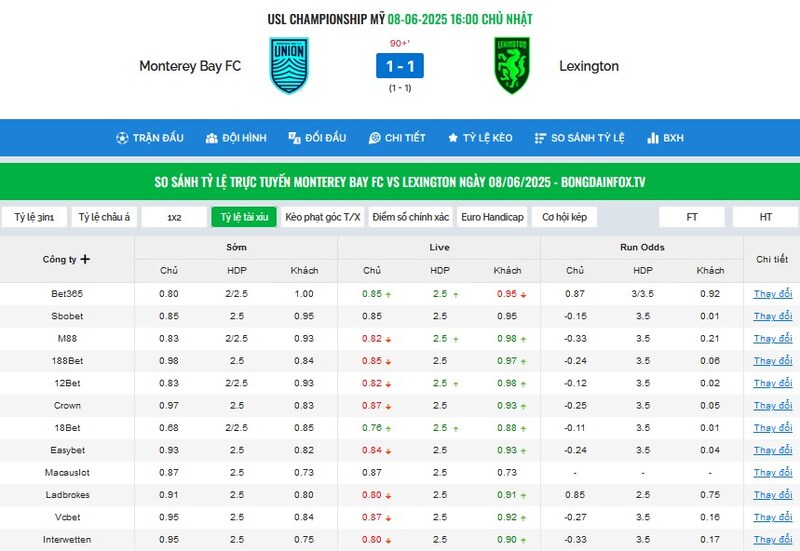Select the 1x2 odds tab
The width and height of the screenshot is (800, 551).
(174, 217)
